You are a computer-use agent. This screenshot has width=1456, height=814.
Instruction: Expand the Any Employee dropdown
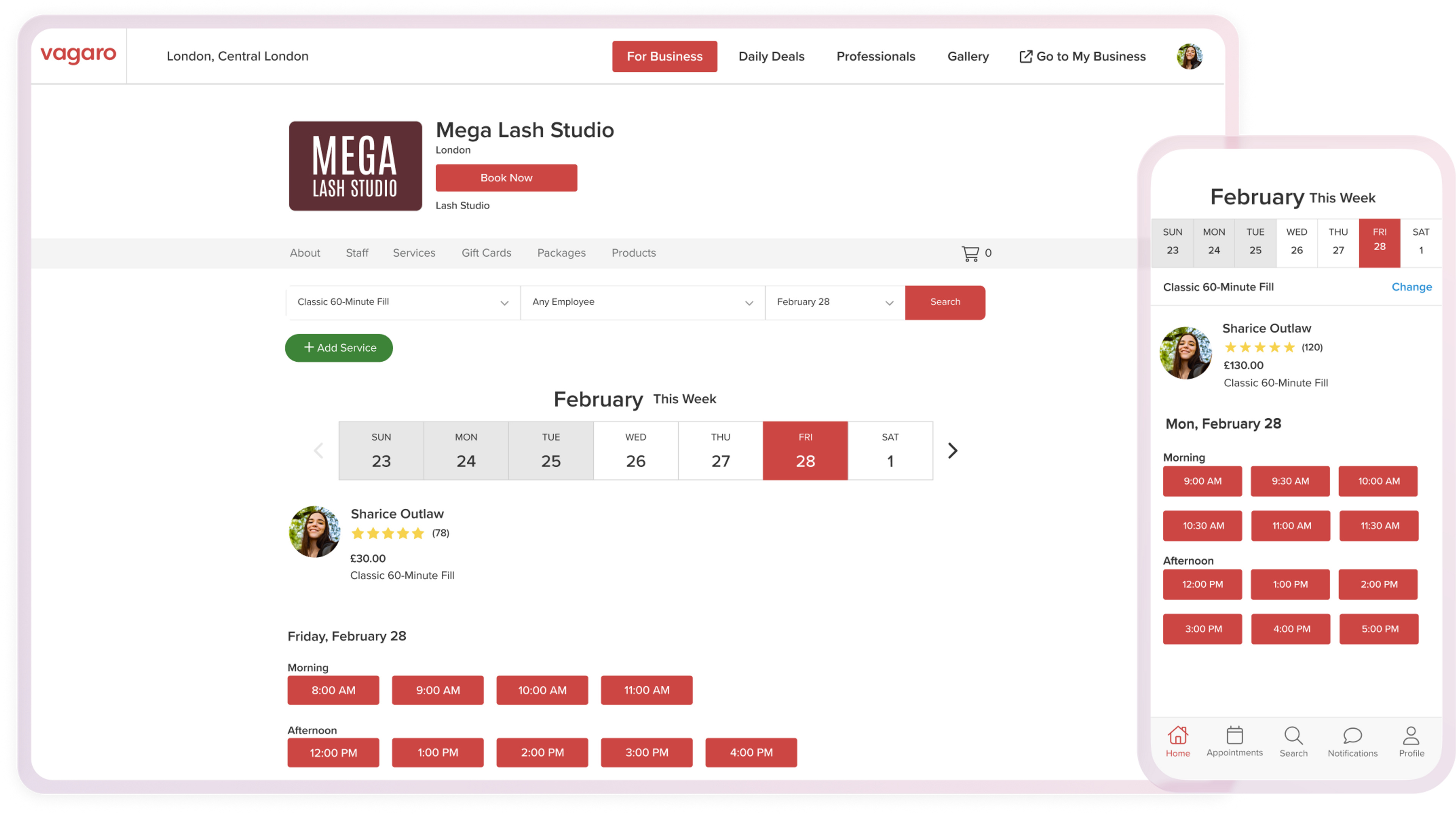tap(643, 303)
